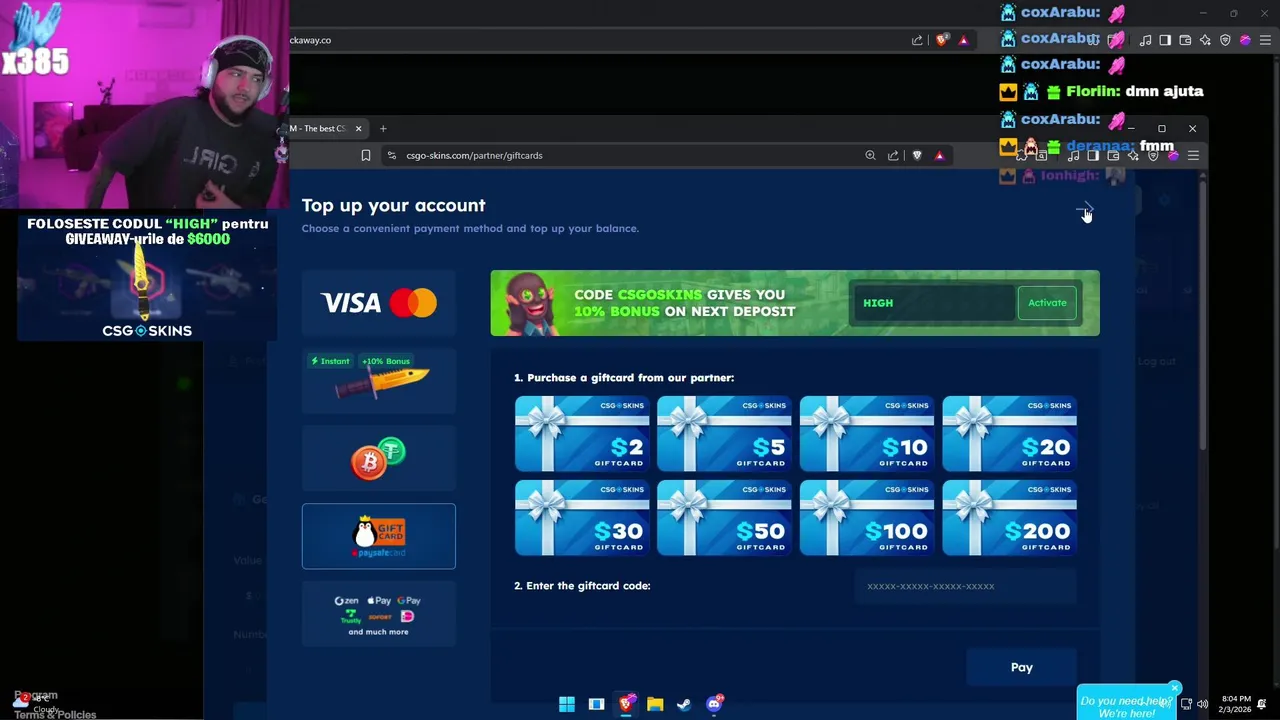Image resolution: width=1280 pixels, height=720 pixels.
Task: Open the hamburger menu in back browser window
Action: 1265,40
